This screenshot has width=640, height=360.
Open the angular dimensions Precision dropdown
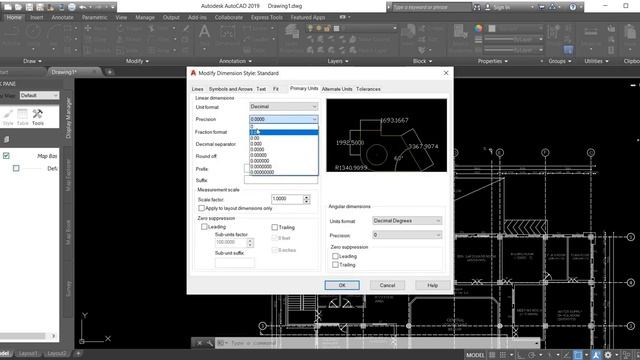coord(407,235)
